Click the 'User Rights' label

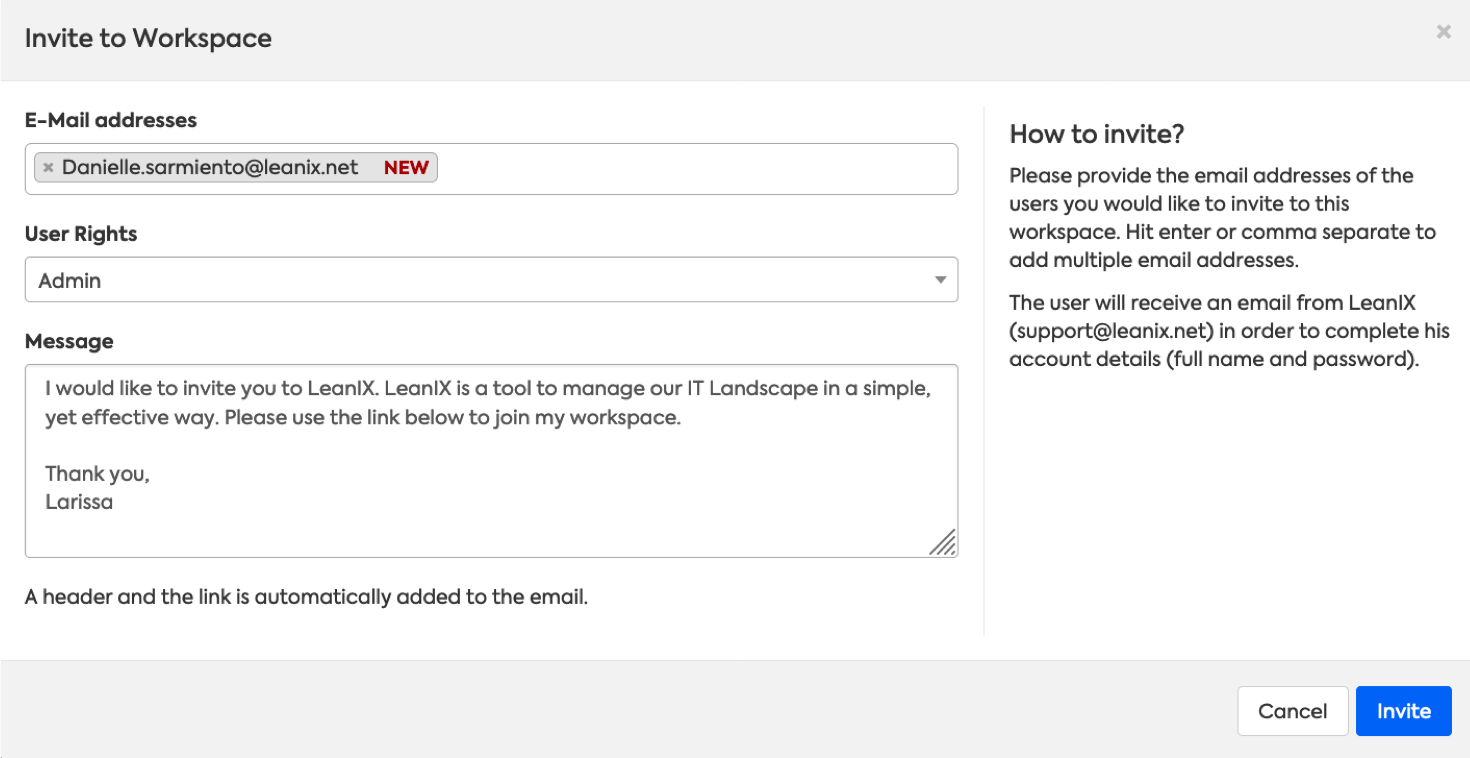point(81,234)
